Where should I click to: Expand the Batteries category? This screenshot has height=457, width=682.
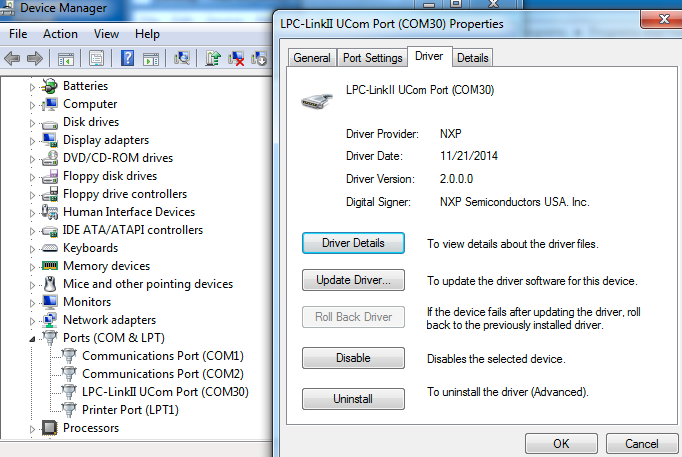pos(33,86)
